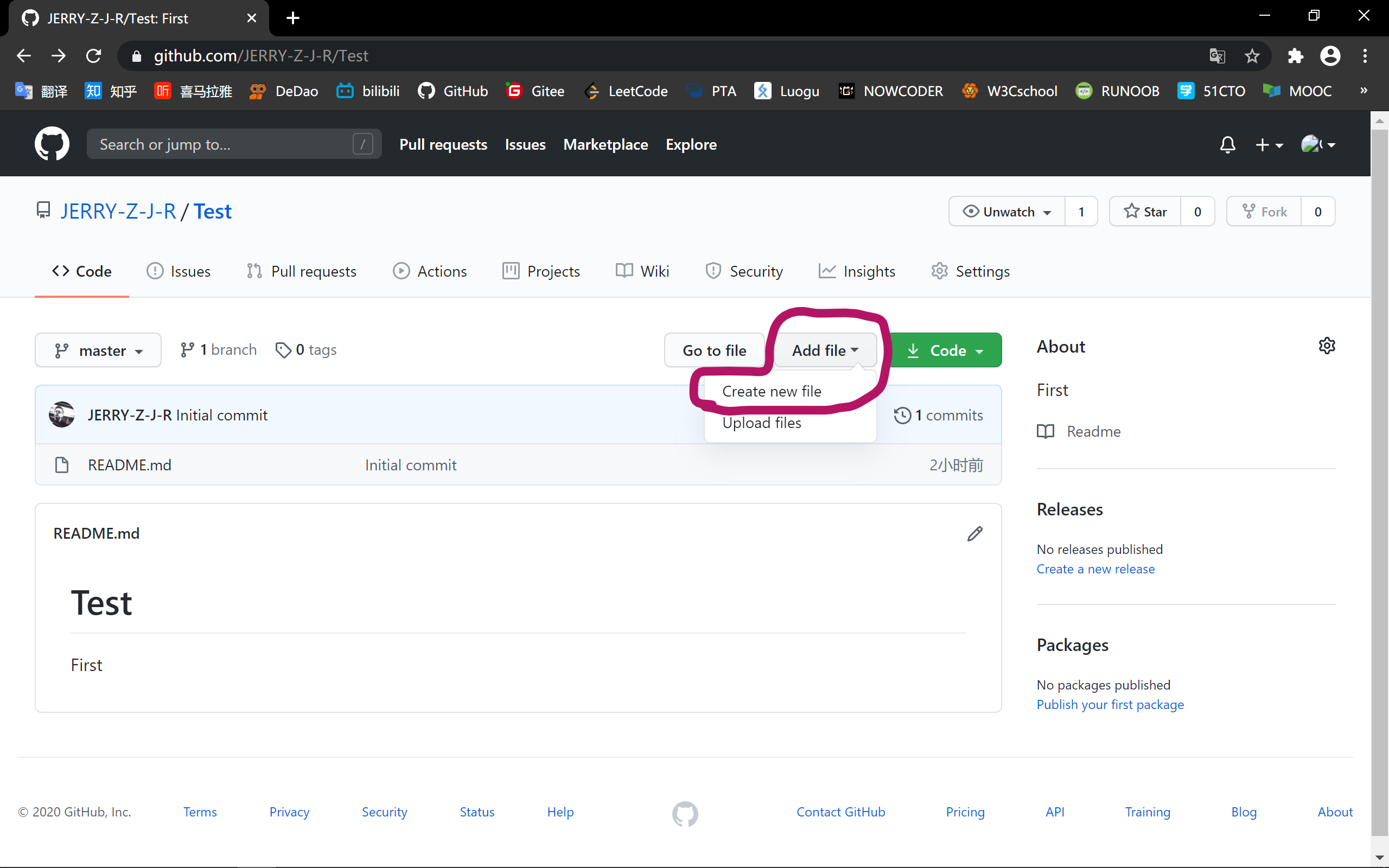Click the GitHub Octocat logo in header
The width and height of the screenshot is (1389, 868).
52,144
